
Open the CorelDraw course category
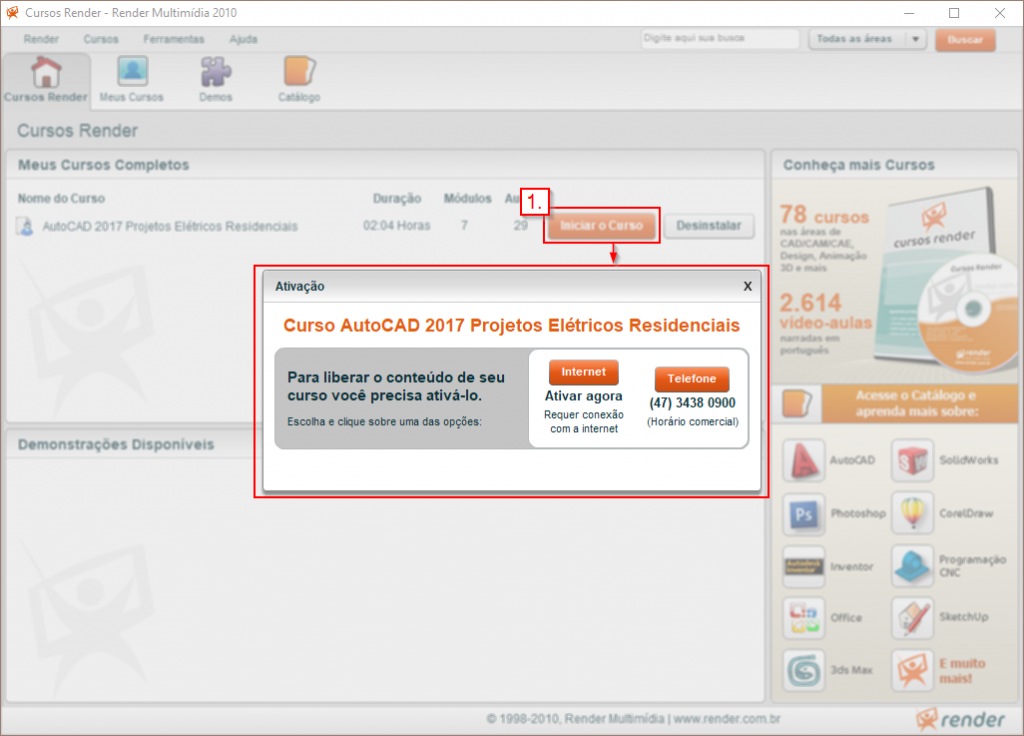point(912,513)
